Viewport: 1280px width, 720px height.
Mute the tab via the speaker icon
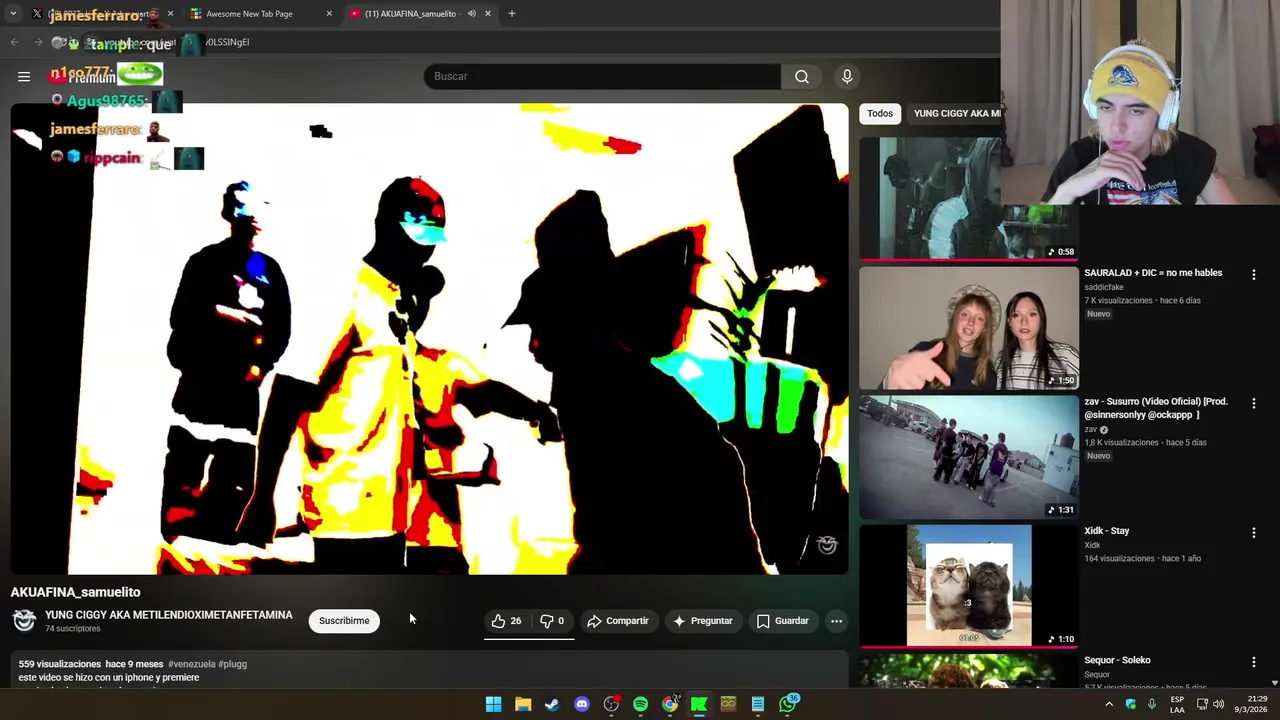(x=471, y=14)
